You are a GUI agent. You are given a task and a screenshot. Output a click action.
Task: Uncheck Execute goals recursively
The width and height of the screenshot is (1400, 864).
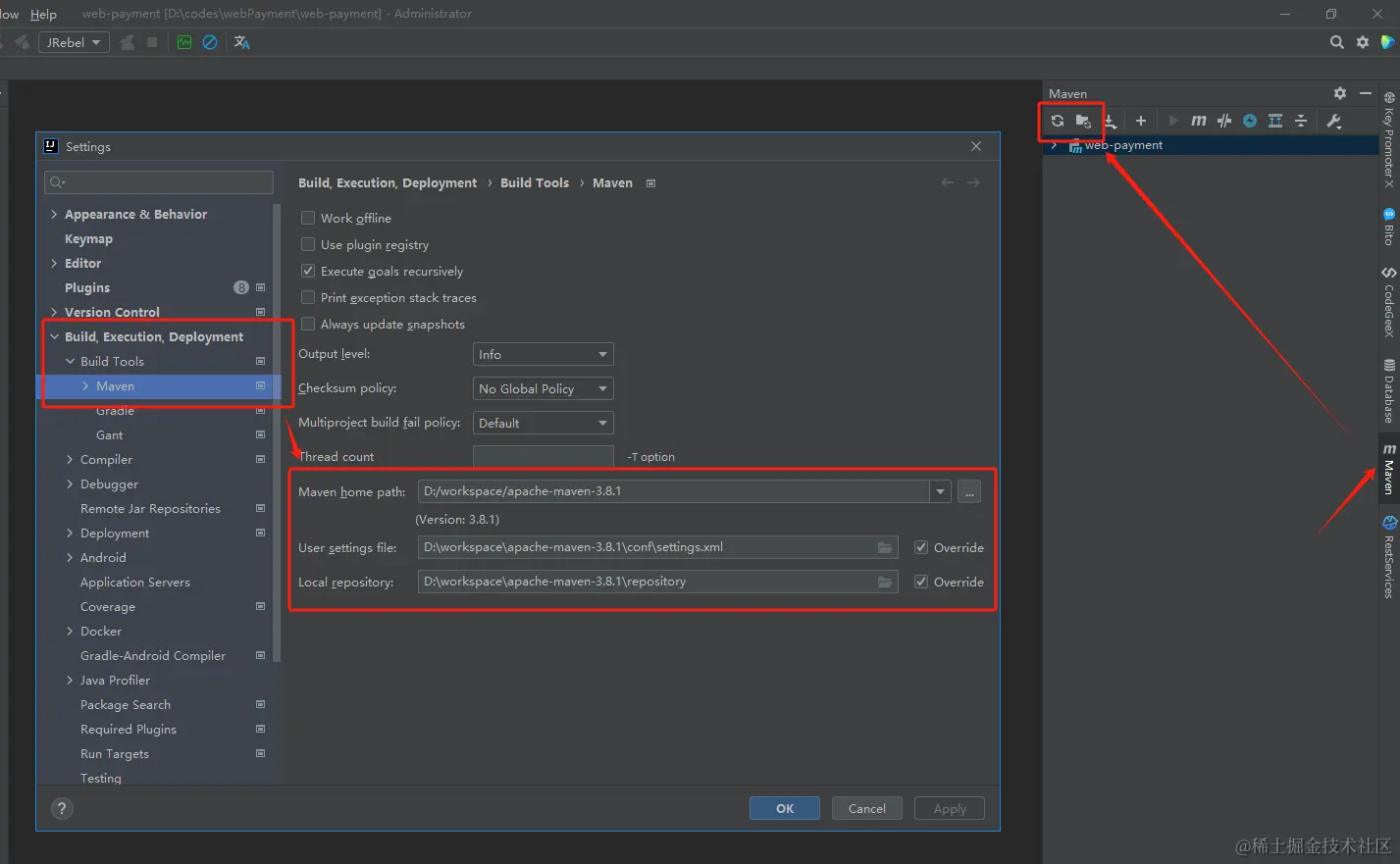pos(308,271)
